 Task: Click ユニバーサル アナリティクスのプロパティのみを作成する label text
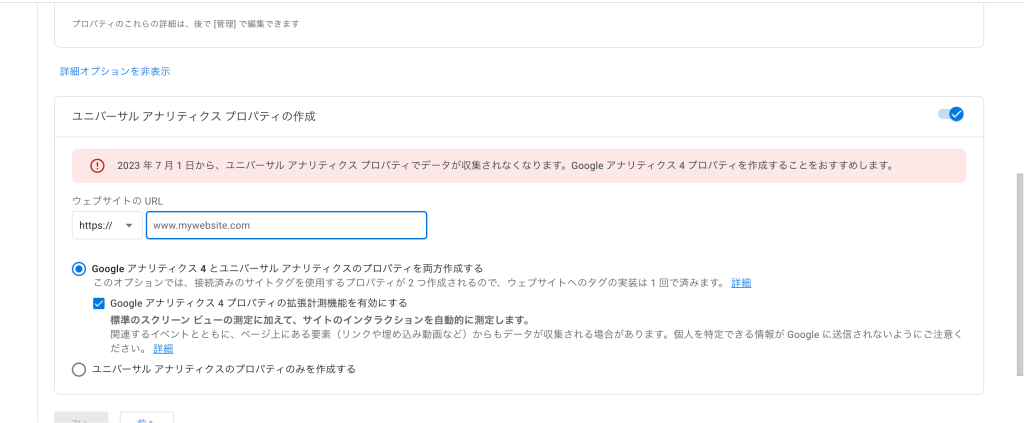pos(224,369)
